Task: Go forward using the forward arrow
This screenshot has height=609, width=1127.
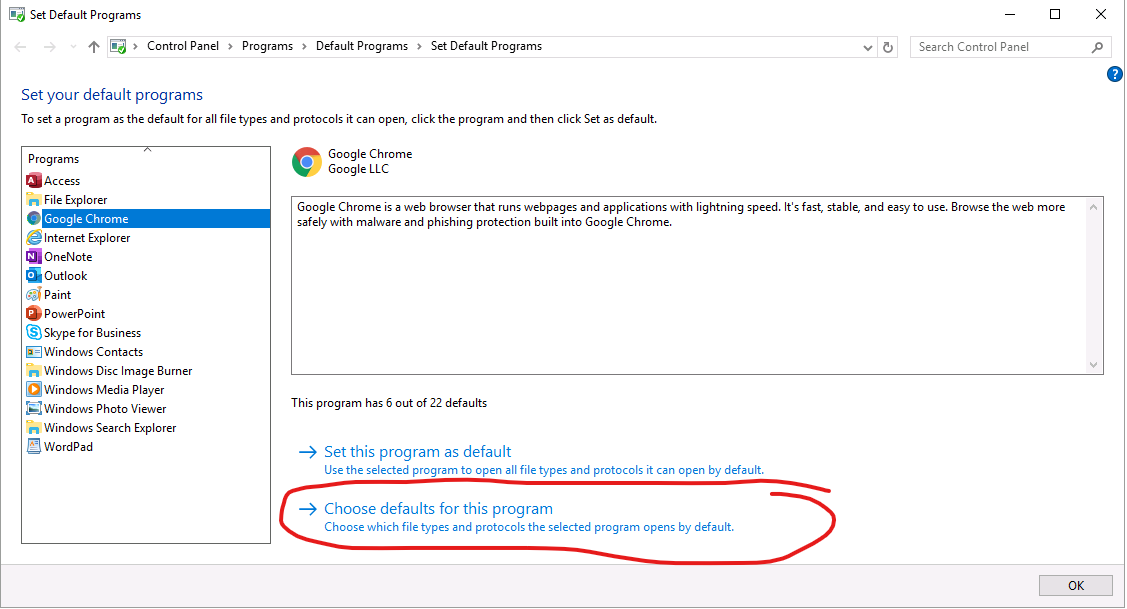Action: (49, 47)
